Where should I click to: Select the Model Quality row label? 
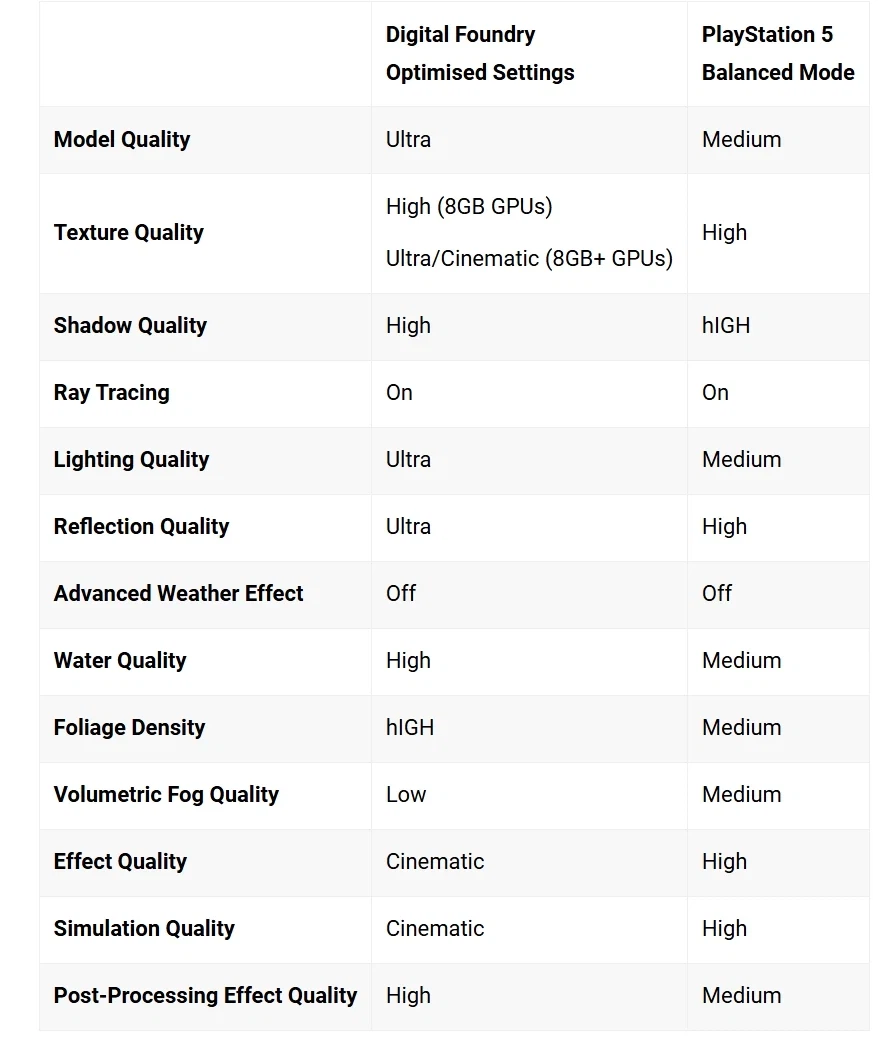(x=122, y=140)
